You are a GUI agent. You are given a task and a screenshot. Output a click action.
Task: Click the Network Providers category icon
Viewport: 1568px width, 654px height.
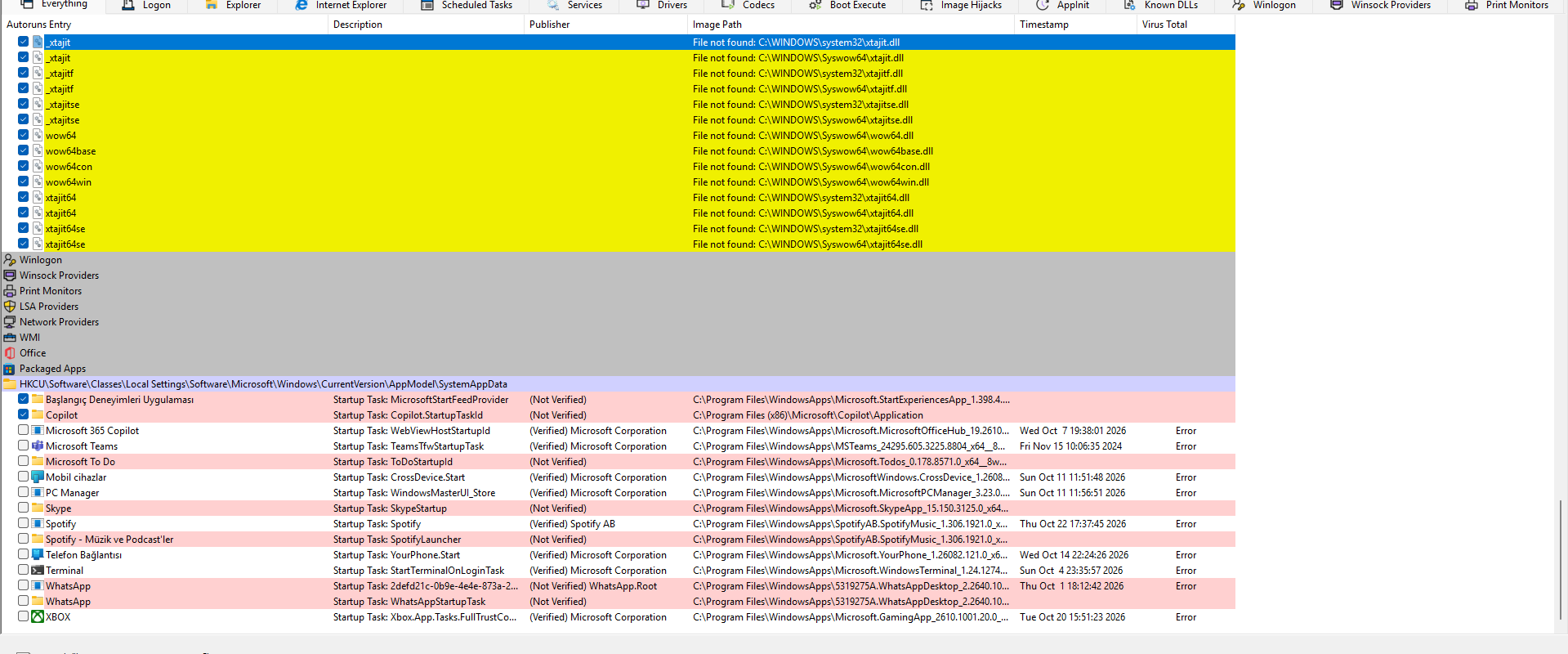click(10, 322)
